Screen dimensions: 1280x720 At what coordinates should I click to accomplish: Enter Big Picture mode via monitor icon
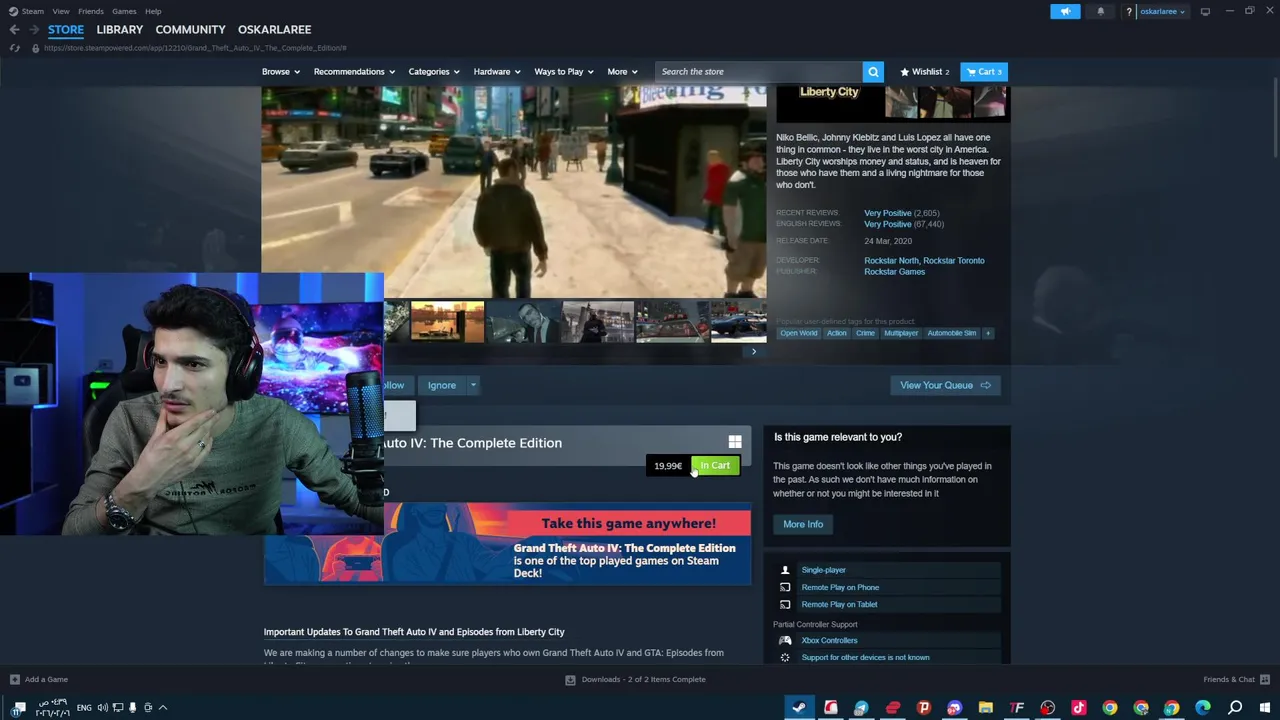tap(1205, 11)
